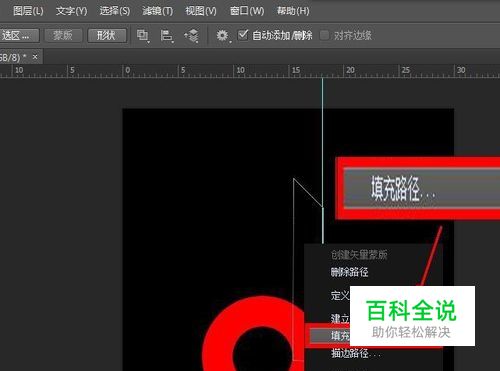Open the gear settings options icon
The height and width of the screenshot is (371, 500).
click(222, 35)
